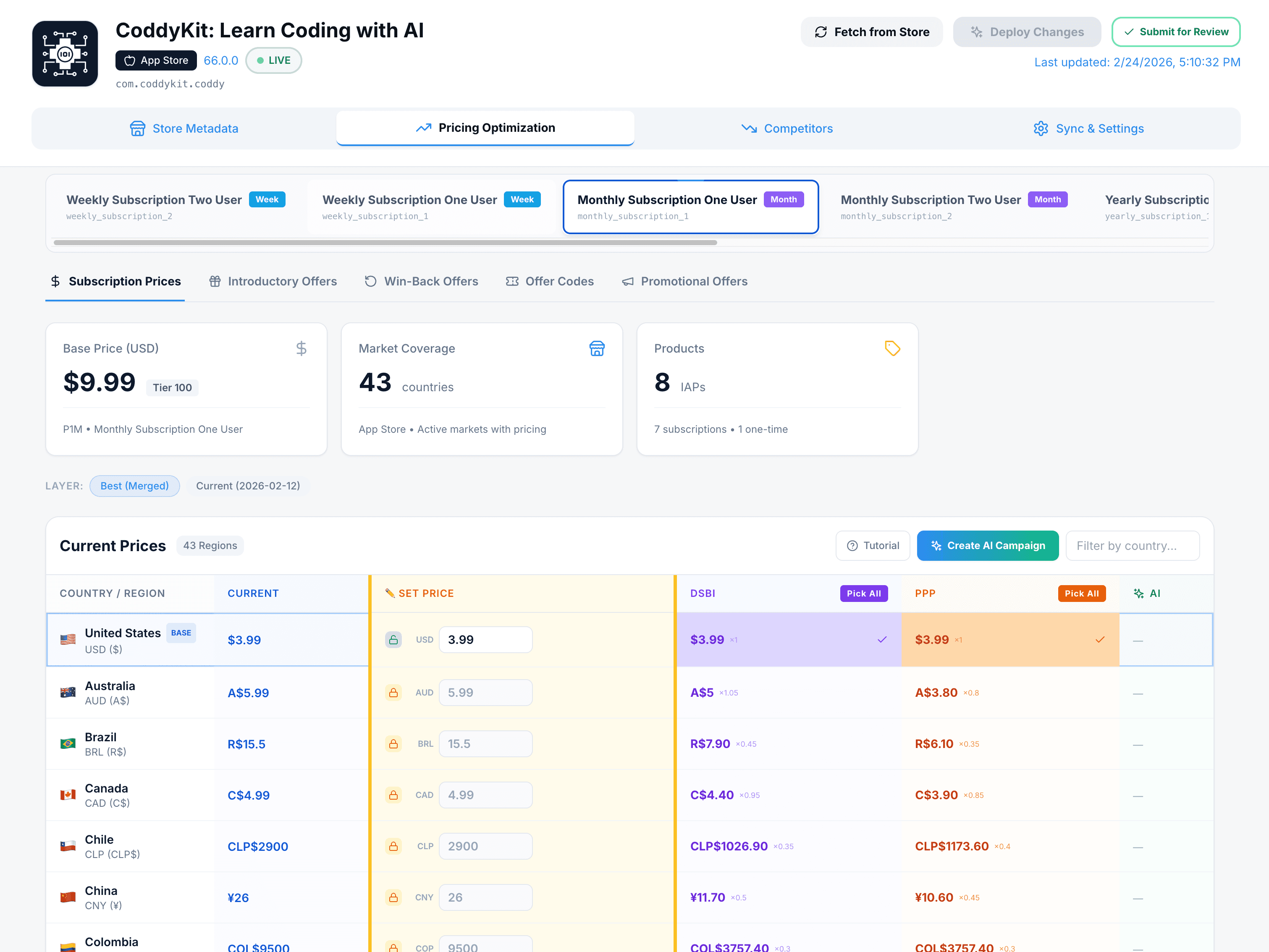The width and height of the screenshot is (1269, 952).
Task: Click the tag icon on the Products card
Action: point(892,348)
